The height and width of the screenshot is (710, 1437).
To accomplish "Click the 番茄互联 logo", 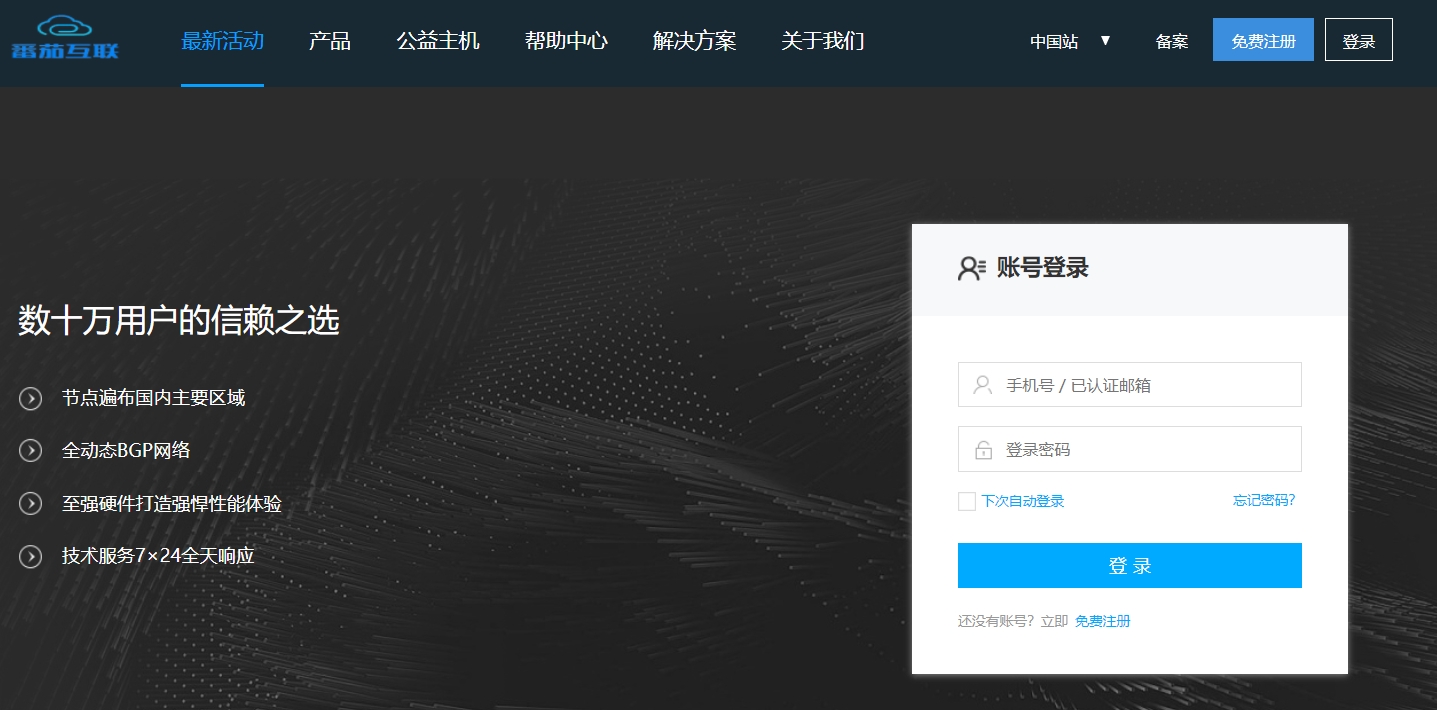I will click(63, 40).
